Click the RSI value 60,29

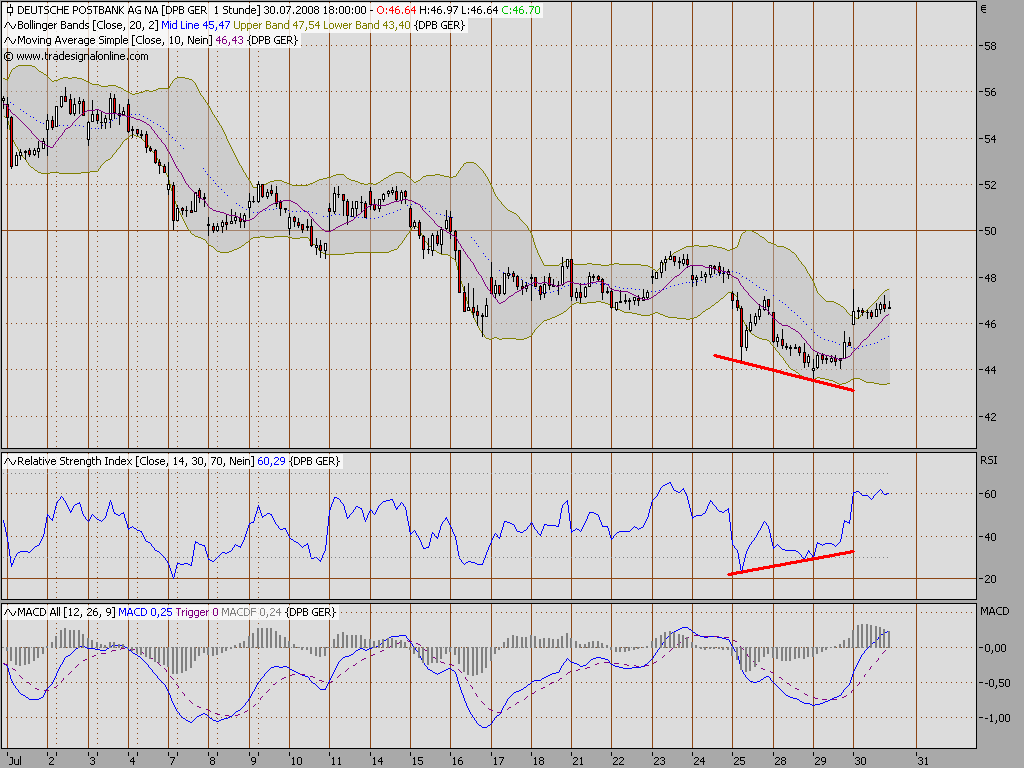[272, 461]
